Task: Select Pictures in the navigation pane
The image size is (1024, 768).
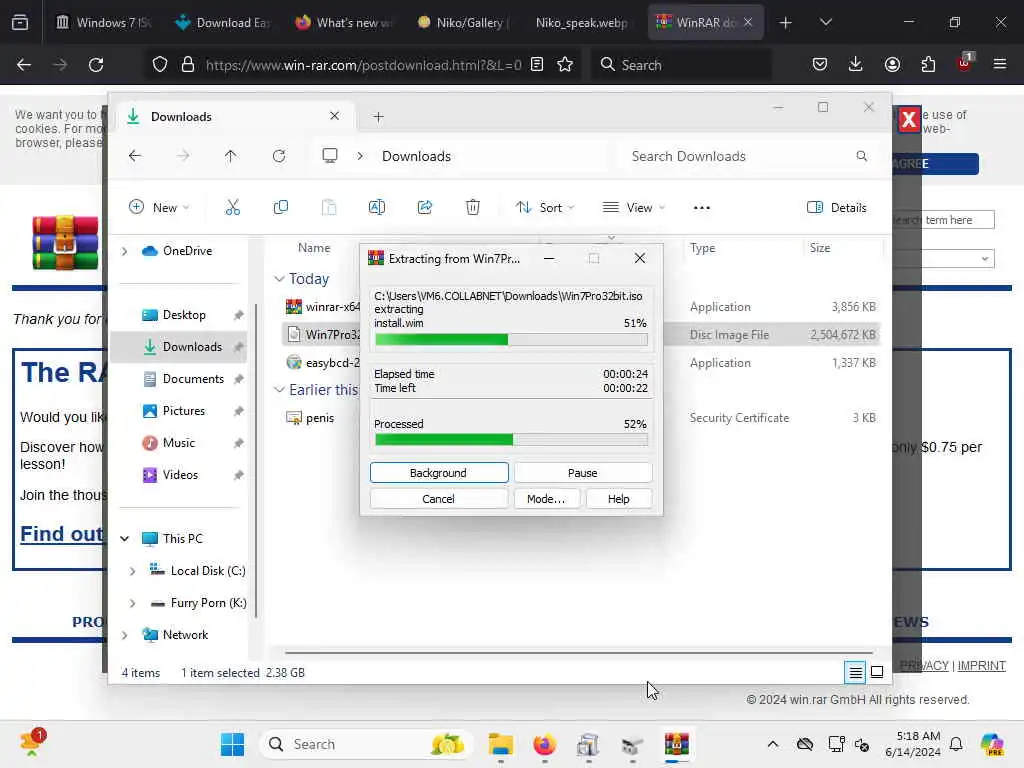Action: pyautogui.click(x=184, y=411)
